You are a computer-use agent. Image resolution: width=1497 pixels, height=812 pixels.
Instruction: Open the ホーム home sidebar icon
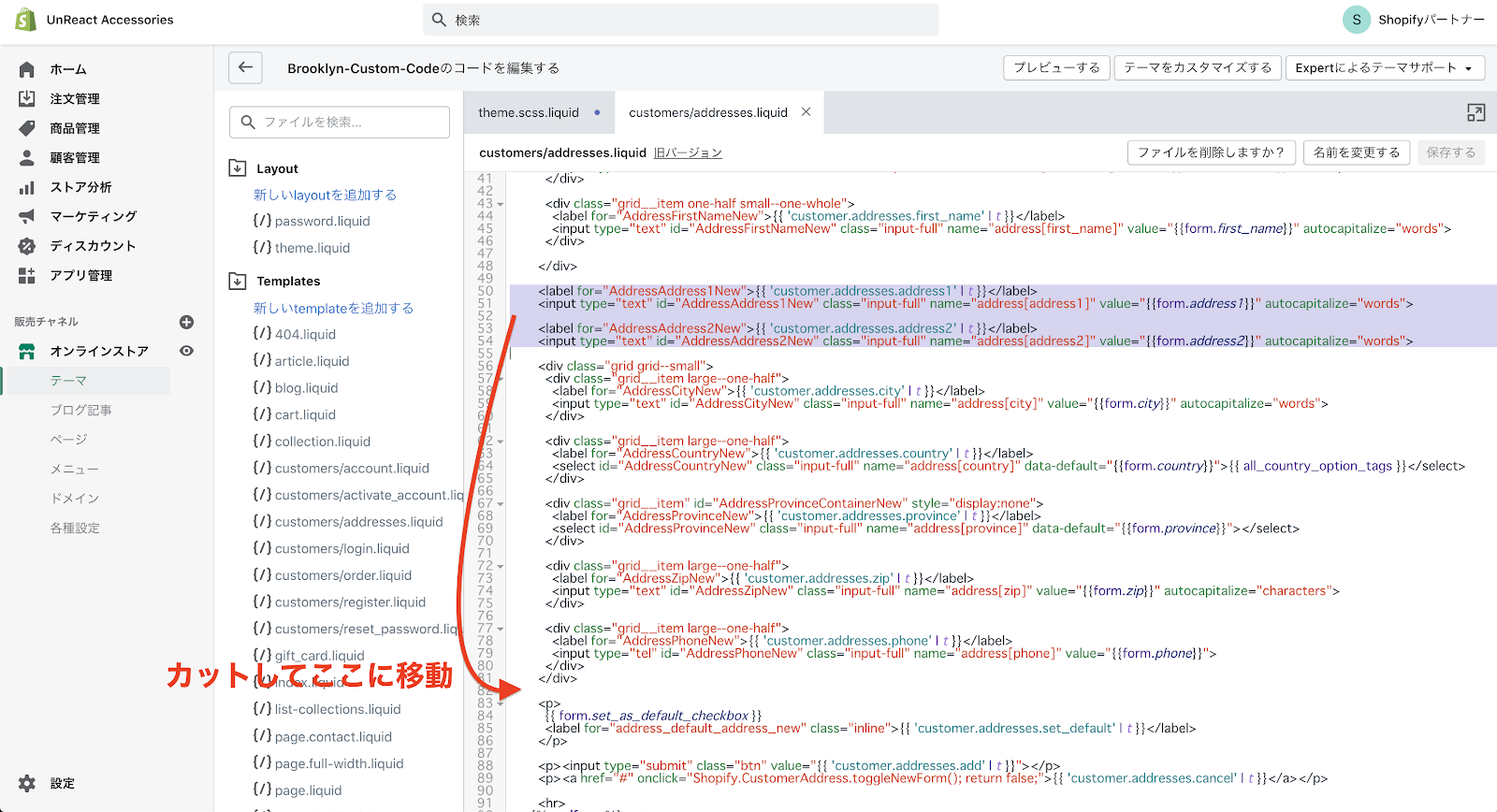(x=27, y=69)
